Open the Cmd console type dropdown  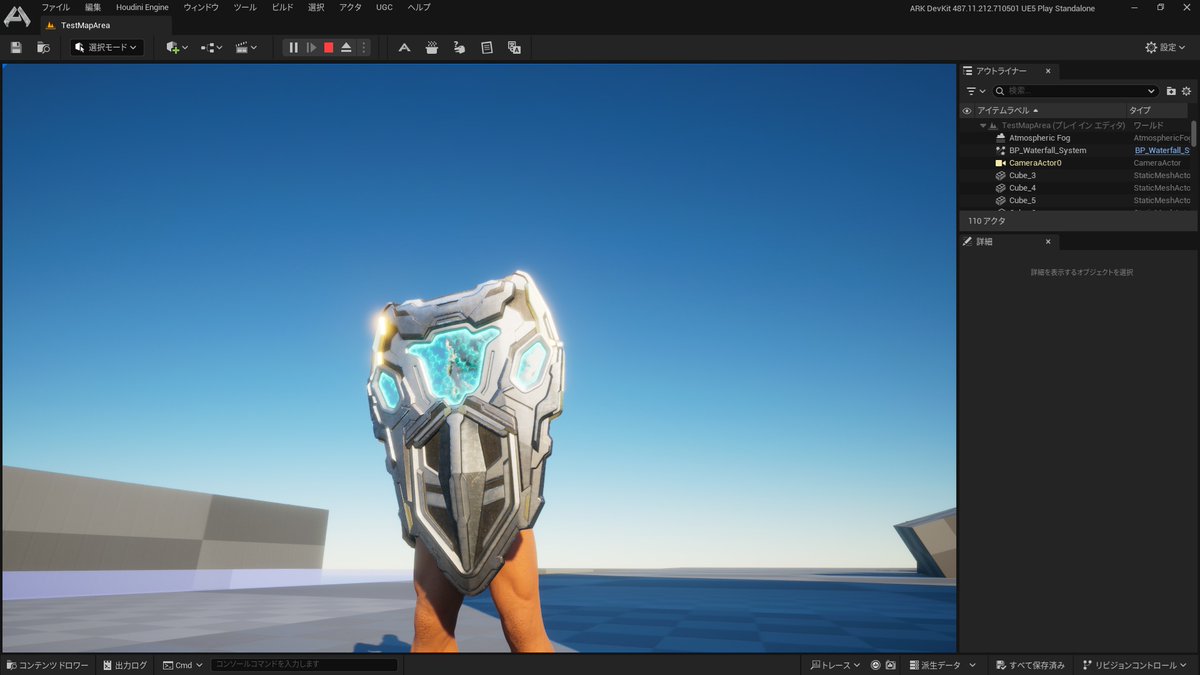pos(183,665)
